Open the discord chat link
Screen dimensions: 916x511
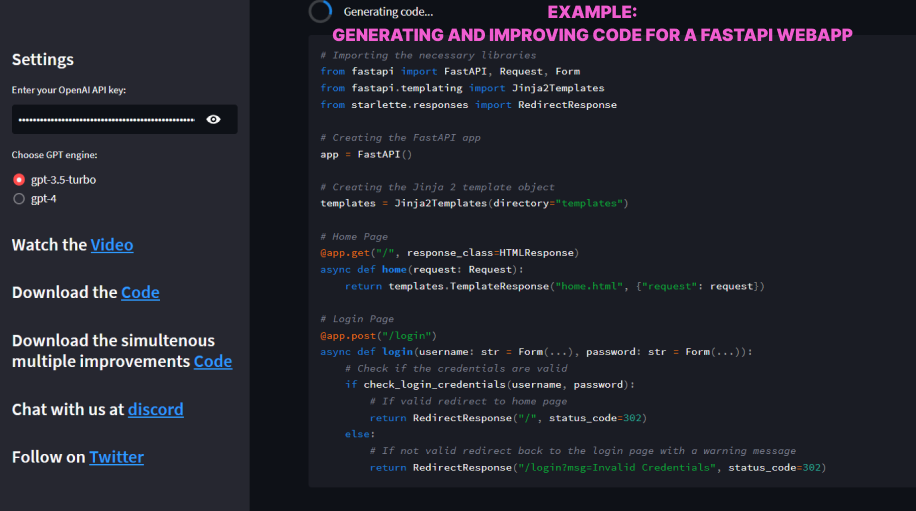(155, 409)
